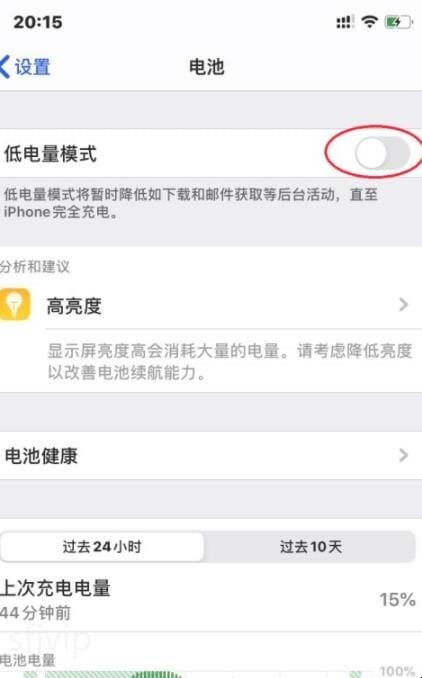
Task: Tap the Wi-Fi status icon
Action: click(369, 21)
